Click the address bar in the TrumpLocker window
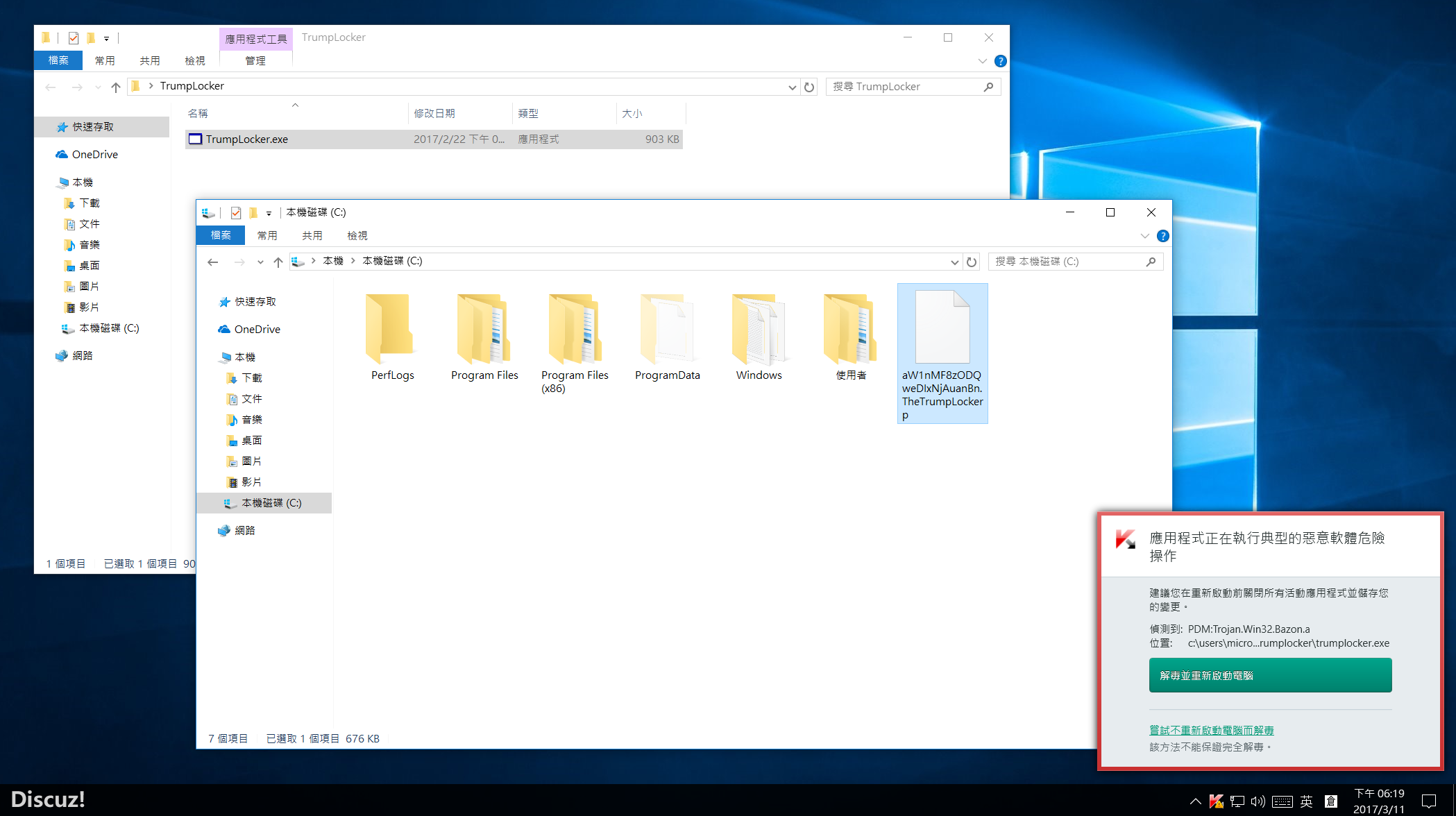This screenshot has height=816, width=1456. click(462, 86)
